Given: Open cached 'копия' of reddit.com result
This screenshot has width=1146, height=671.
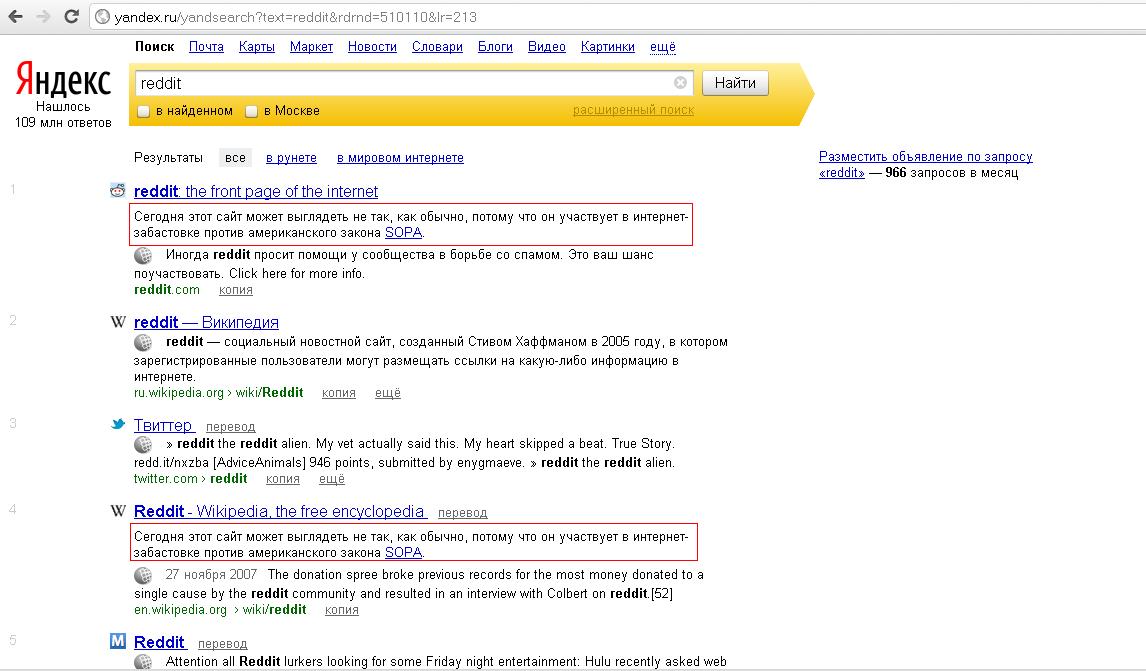Looking at the screenshot, I should [x=236, y=289].
